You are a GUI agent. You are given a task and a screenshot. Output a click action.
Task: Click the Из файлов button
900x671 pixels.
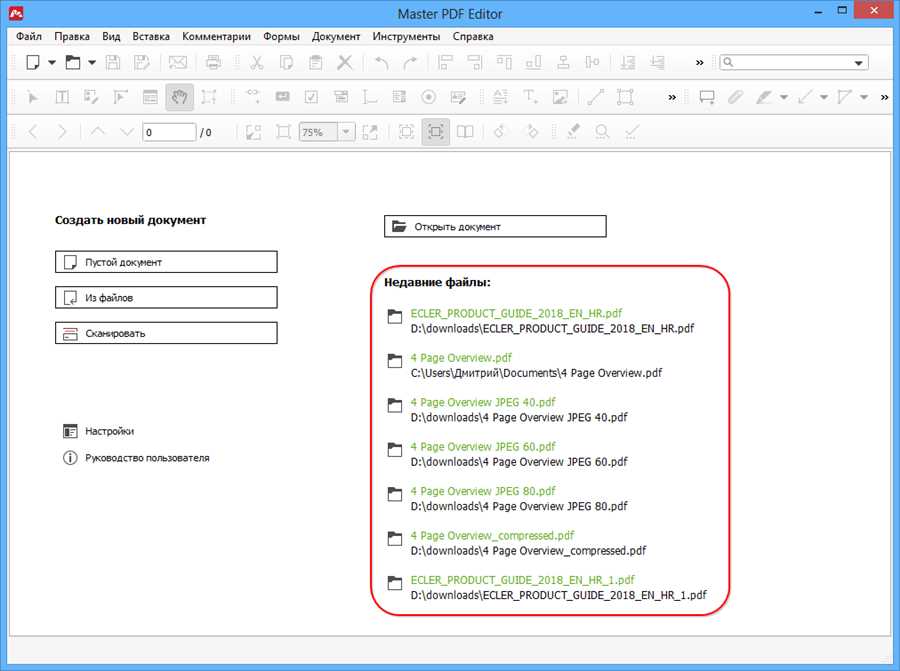[x=166, y=297]
